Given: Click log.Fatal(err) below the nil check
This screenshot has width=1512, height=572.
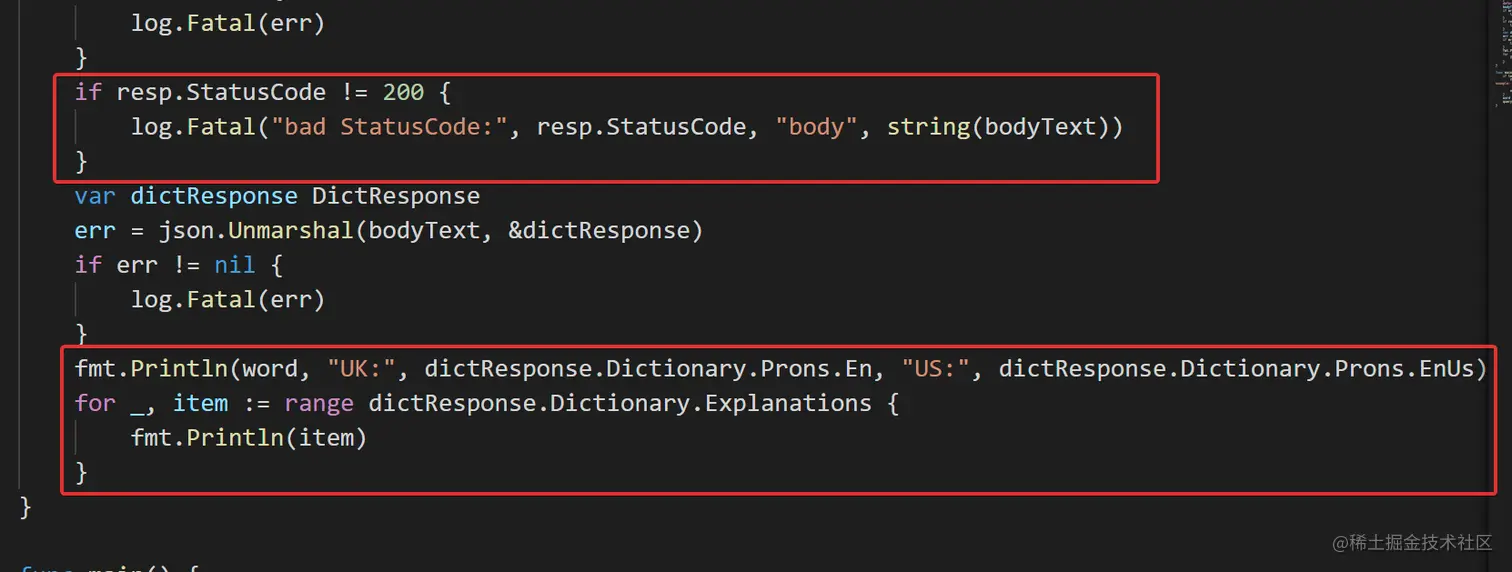Looking at the screenshot, I should (x=227, y=299).
